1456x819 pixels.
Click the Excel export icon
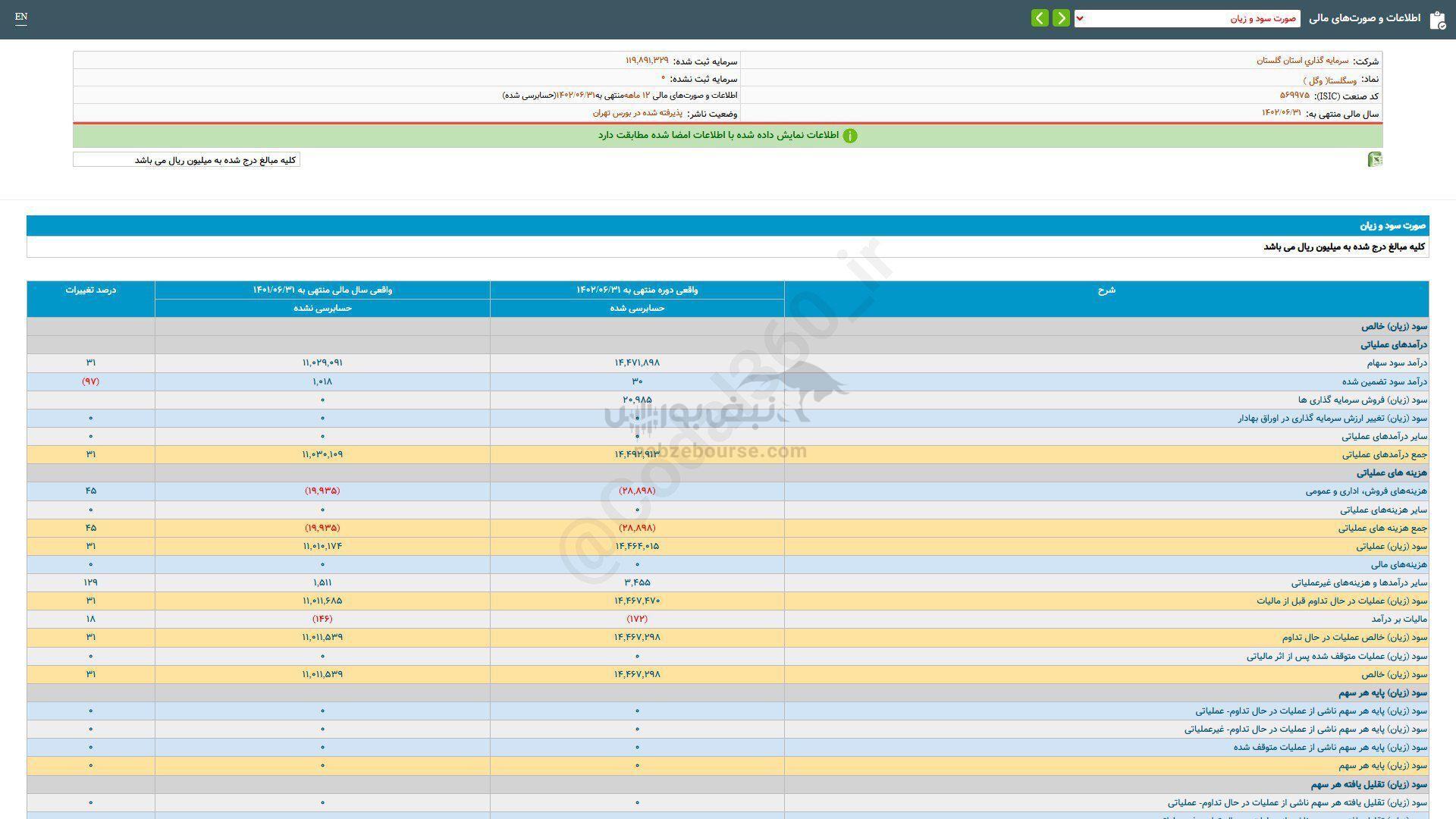click(x=1374, y=159)
